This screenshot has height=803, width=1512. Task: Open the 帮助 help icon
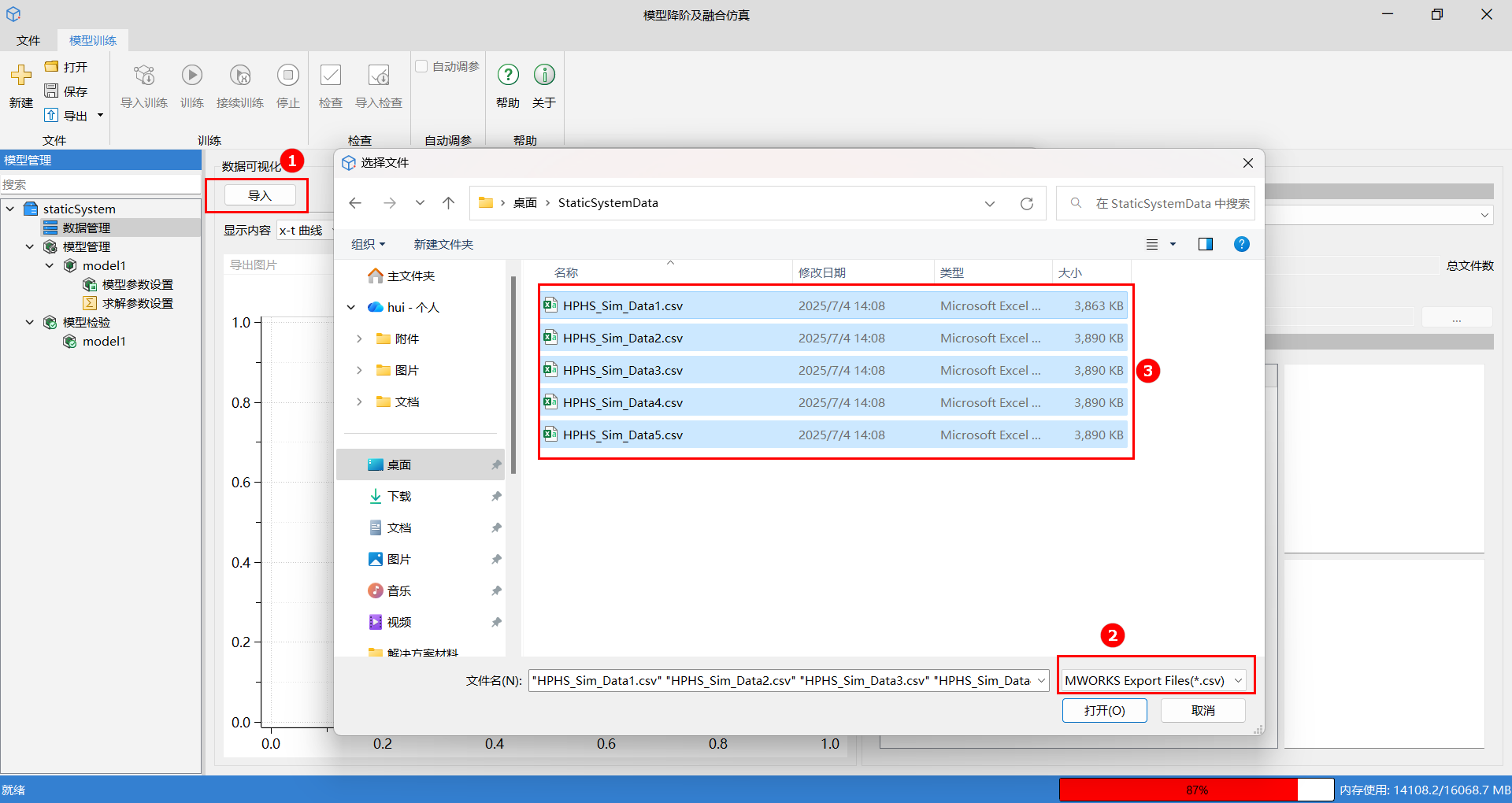(x=508, y=76)
